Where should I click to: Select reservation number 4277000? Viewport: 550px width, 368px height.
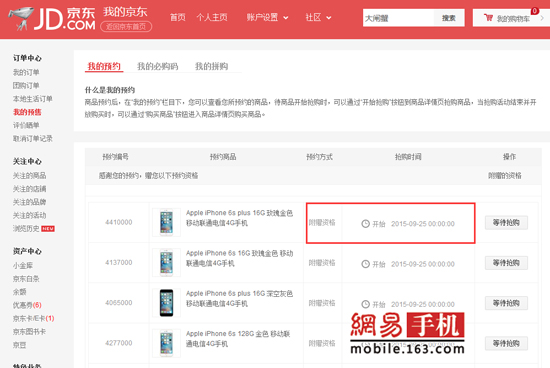click(x=119, y=343)
